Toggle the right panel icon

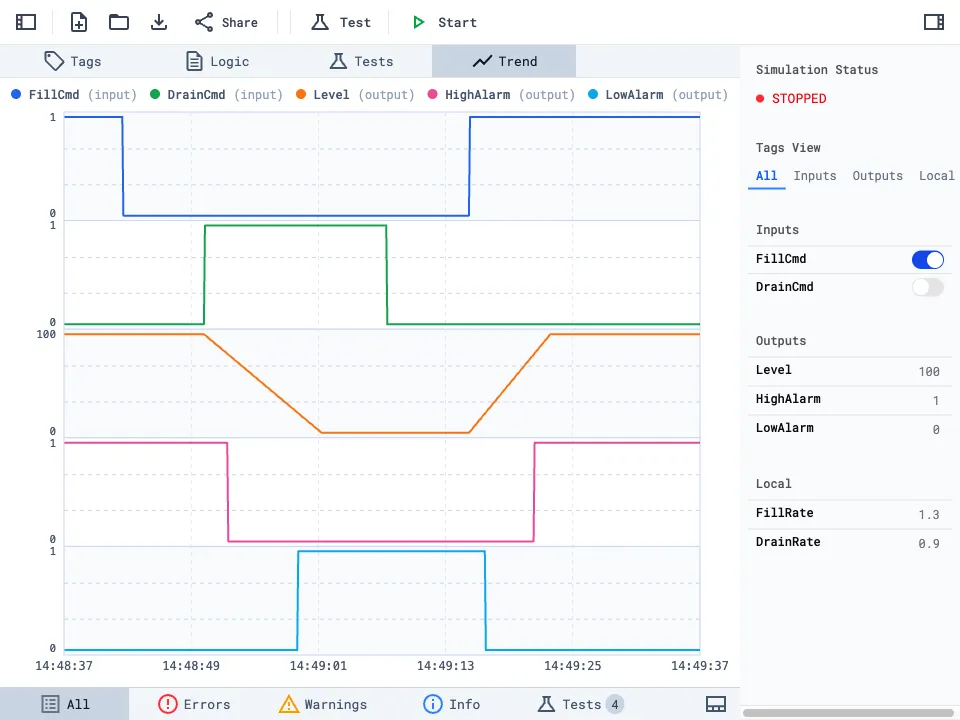[933, 21]
